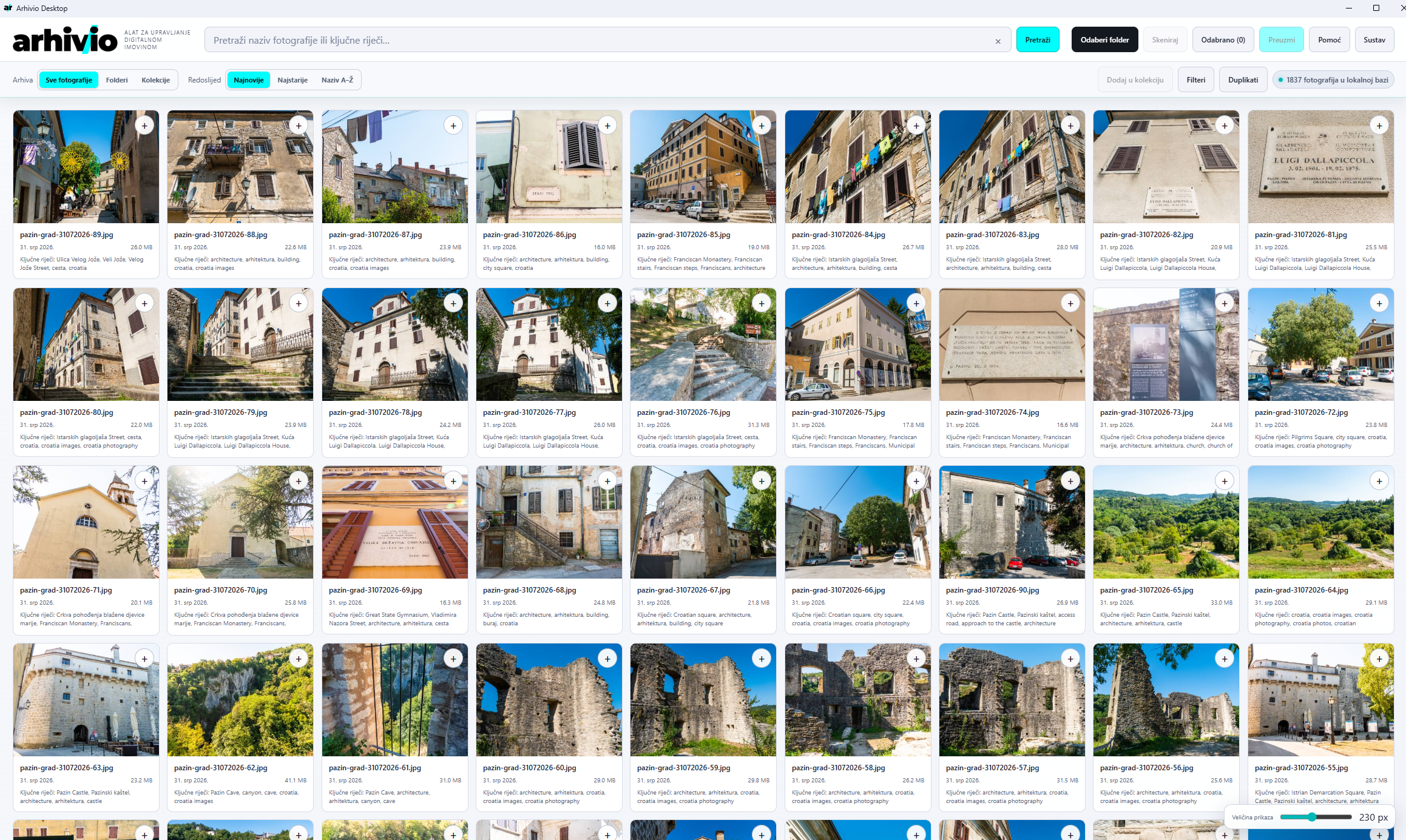Click the Pretraži search button
The height and width of the screenshot is (840, 1406).
tap(1038, 40)
